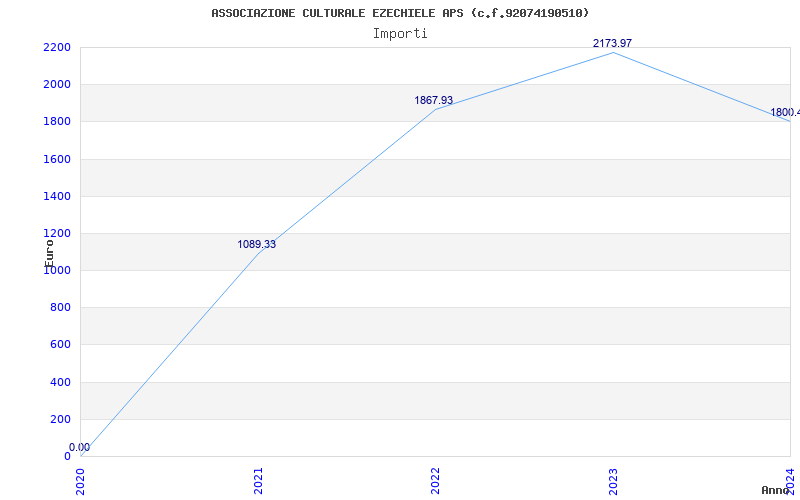Image resolution: width=800 pixels, height=500 pixels.
Task: Click the 2022 x-axis year label
Action: [x=435, y=481]
